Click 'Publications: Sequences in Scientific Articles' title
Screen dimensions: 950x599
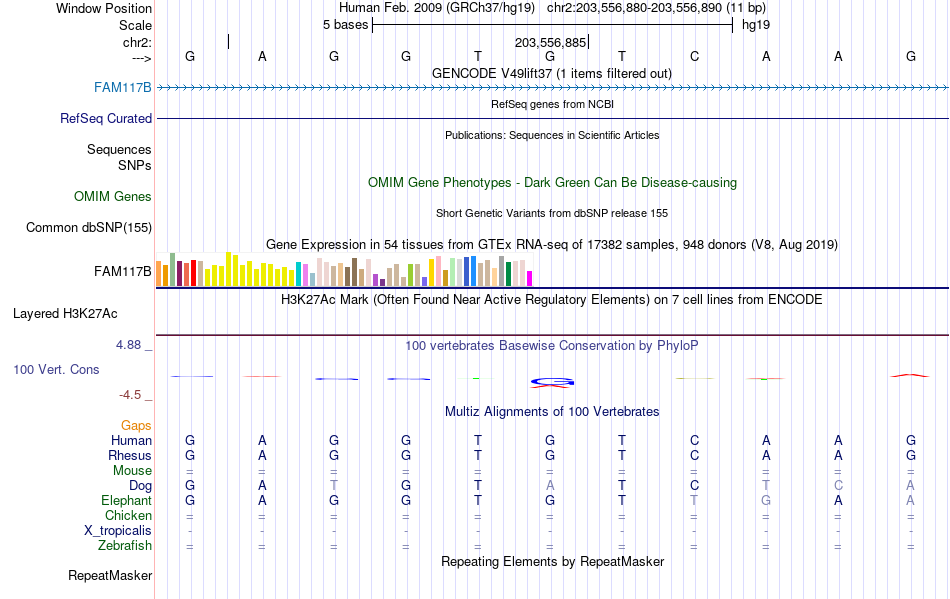(552, 135)
